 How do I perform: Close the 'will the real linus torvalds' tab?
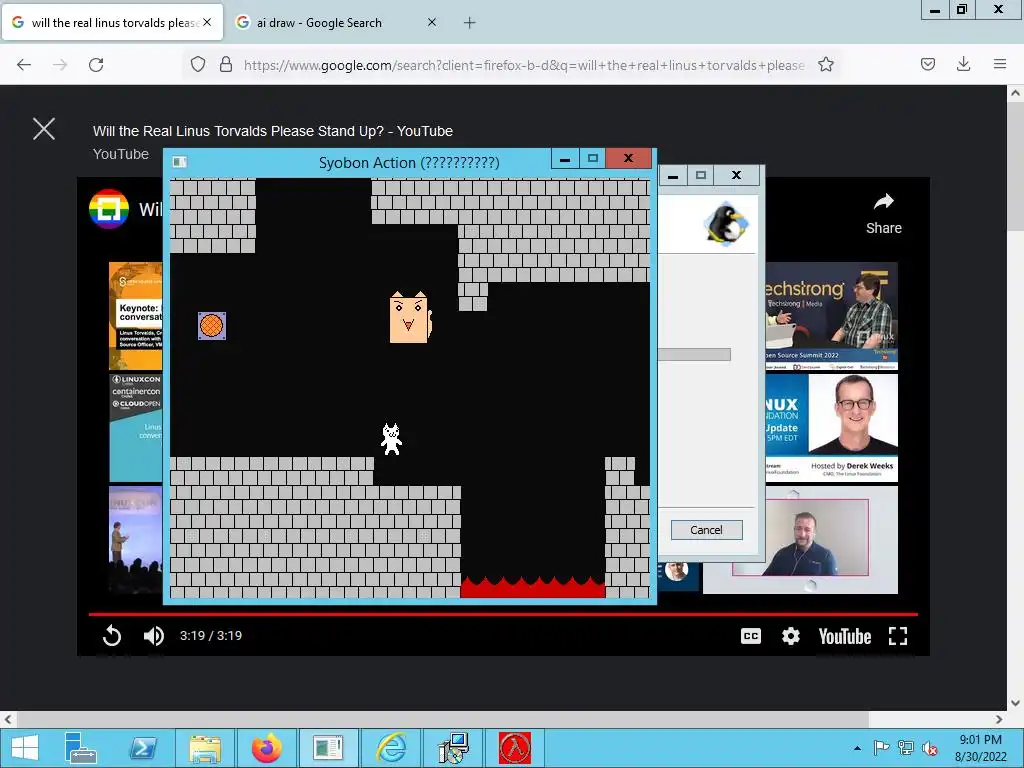[x=207, y=22]
